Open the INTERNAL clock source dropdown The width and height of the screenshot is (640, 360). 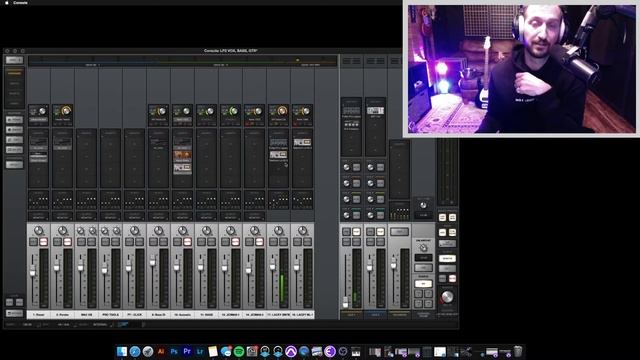click(100, 324)
